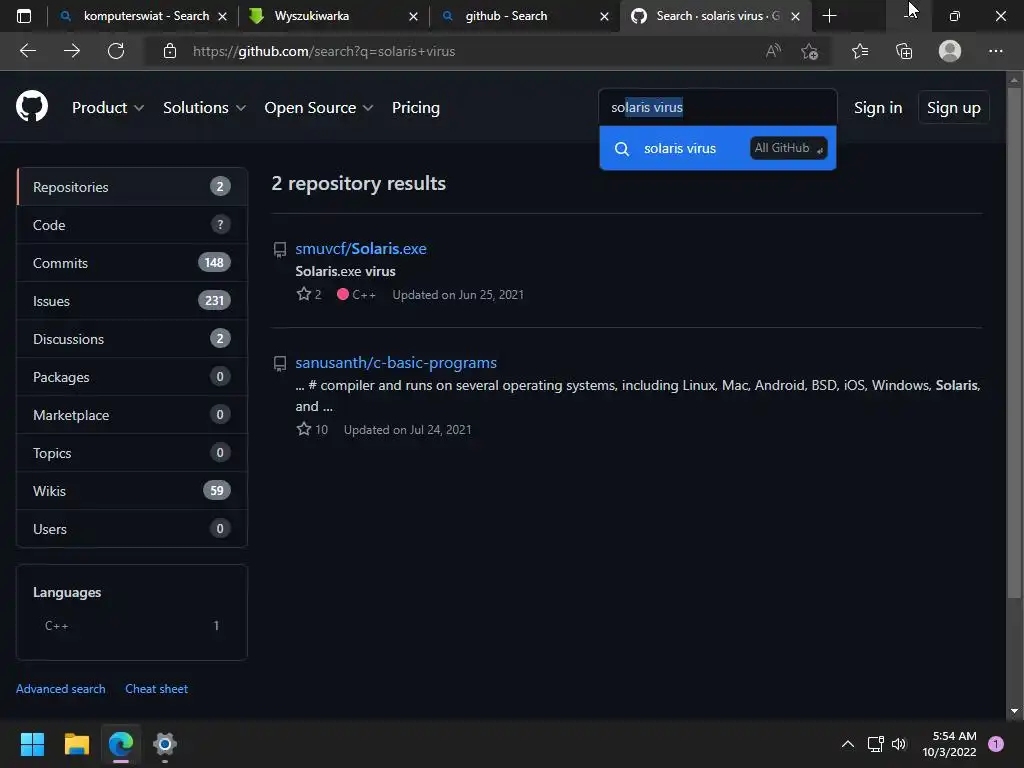
Task: Open tab actions menu icon
Action: click(24, 16)
